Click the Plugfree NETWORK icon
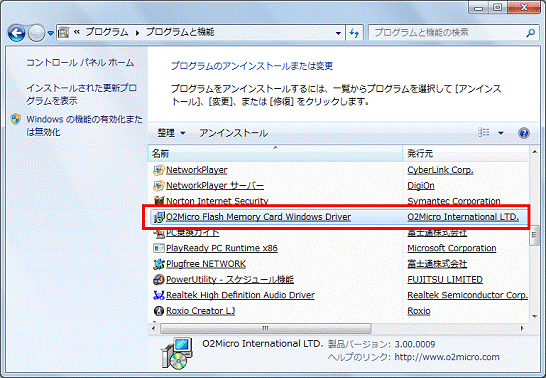 point(158,264)
